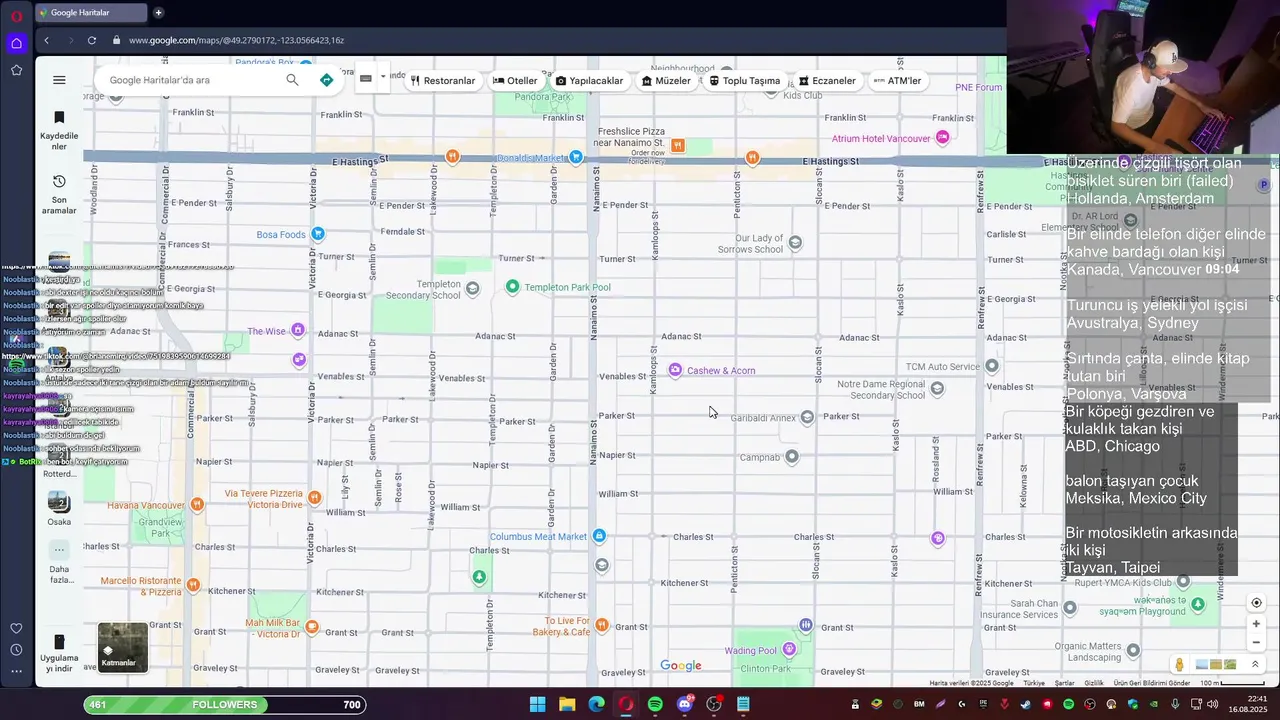Click the keyboard input tool icon
The height and width of the screenshot is (720, 1280).
365,78
